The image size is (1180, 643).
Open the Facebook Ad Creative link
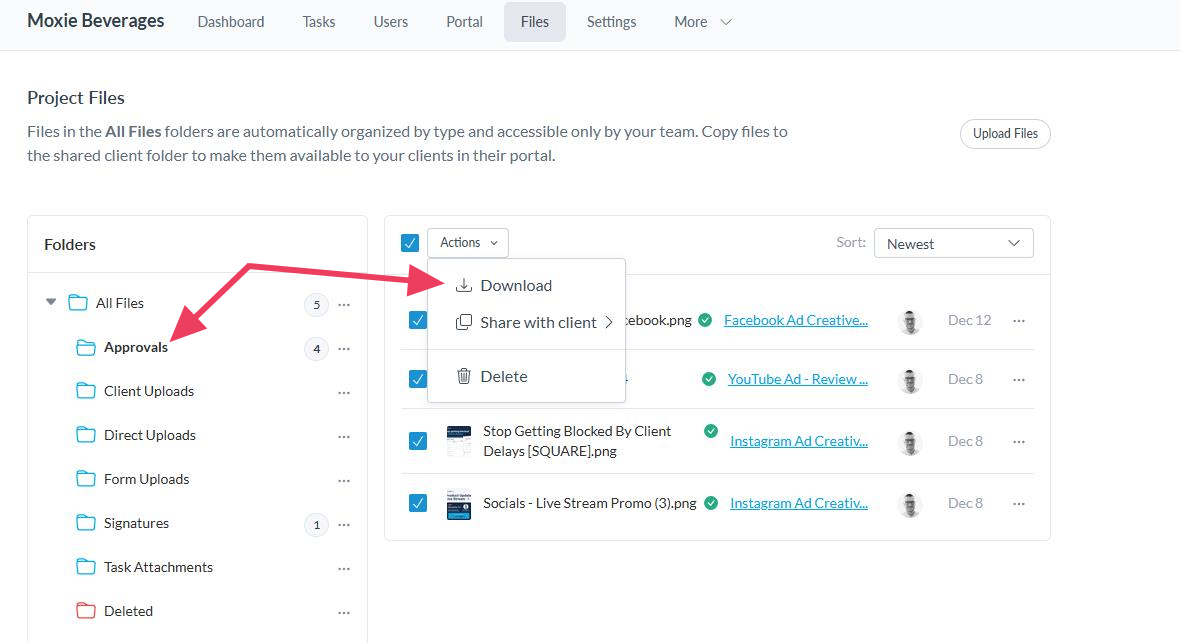pos(795,320)
